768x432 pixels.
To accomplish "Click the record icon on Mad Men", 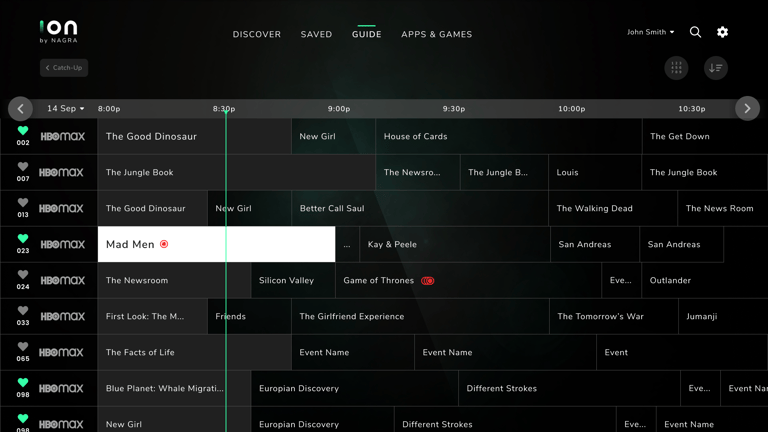I will pyautogui.click(x=164, y=244).
